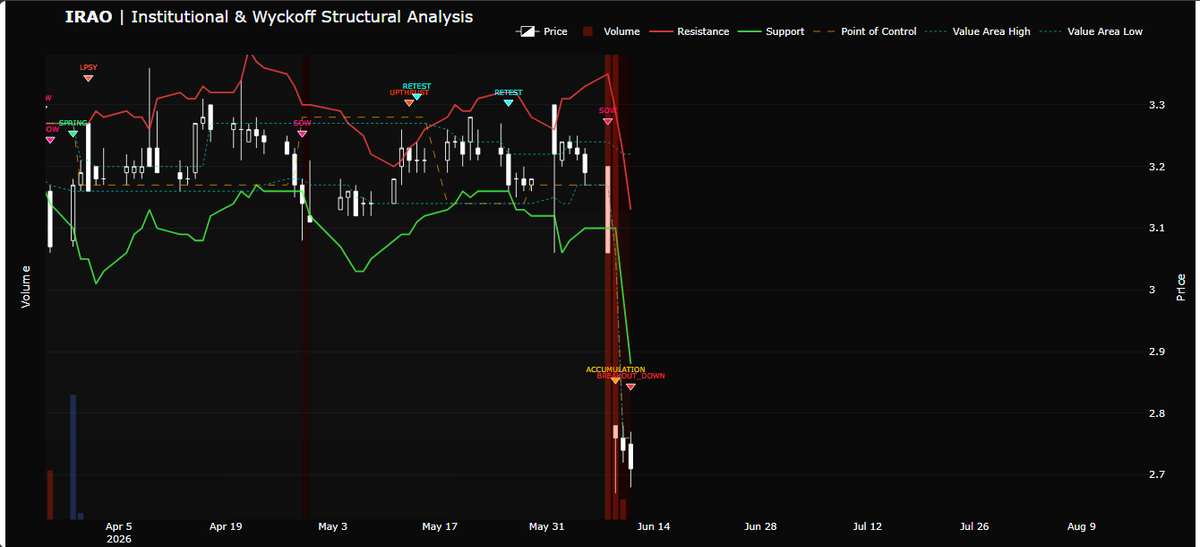Click the green SPRING marker
The image size is (1200, 547).
[73, 133]
